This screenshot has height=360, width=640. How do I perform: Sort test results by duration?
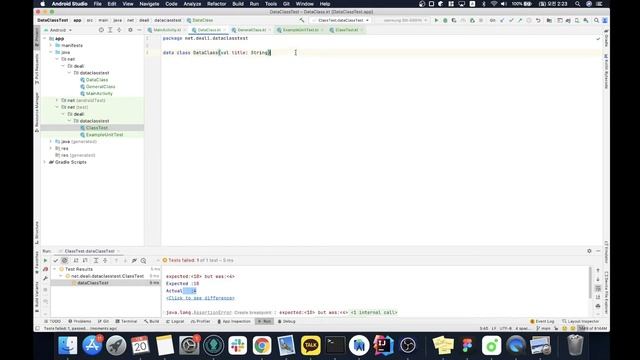pyautogui.click(x=85, y=260)
